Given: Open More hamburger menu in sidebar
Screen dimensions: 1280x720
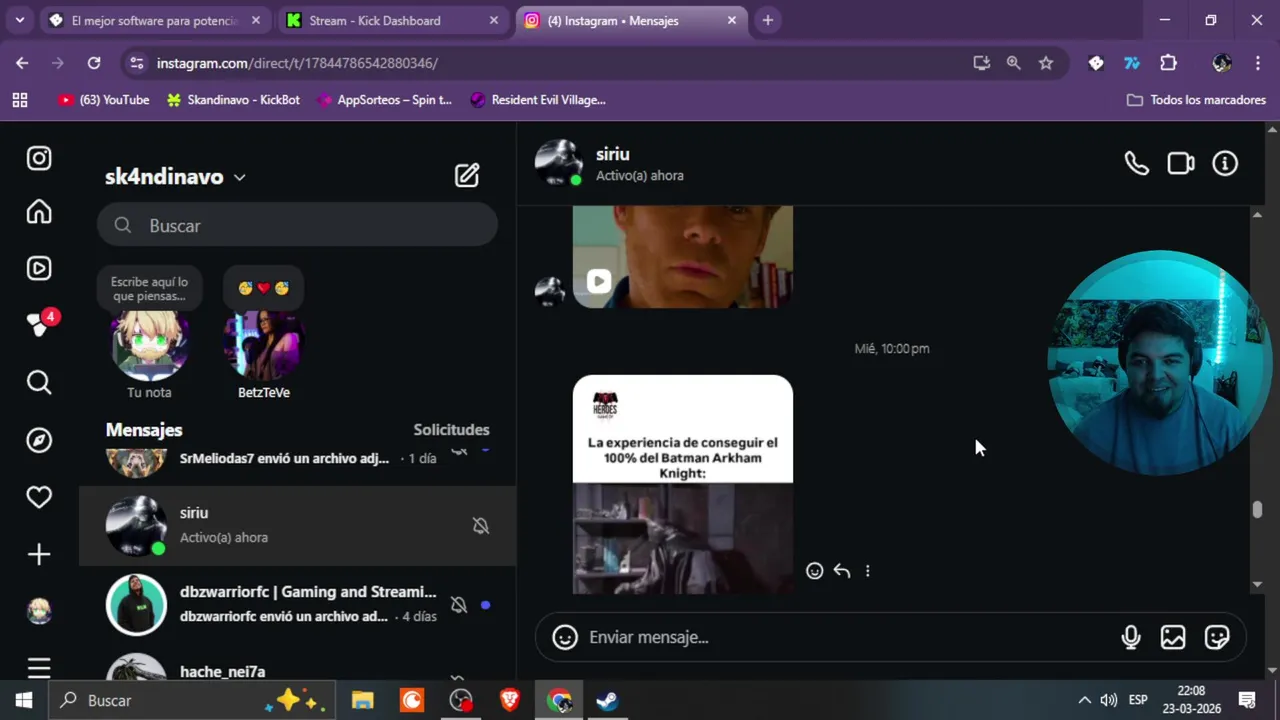Looking at the screenshot, I should point(39,667).
